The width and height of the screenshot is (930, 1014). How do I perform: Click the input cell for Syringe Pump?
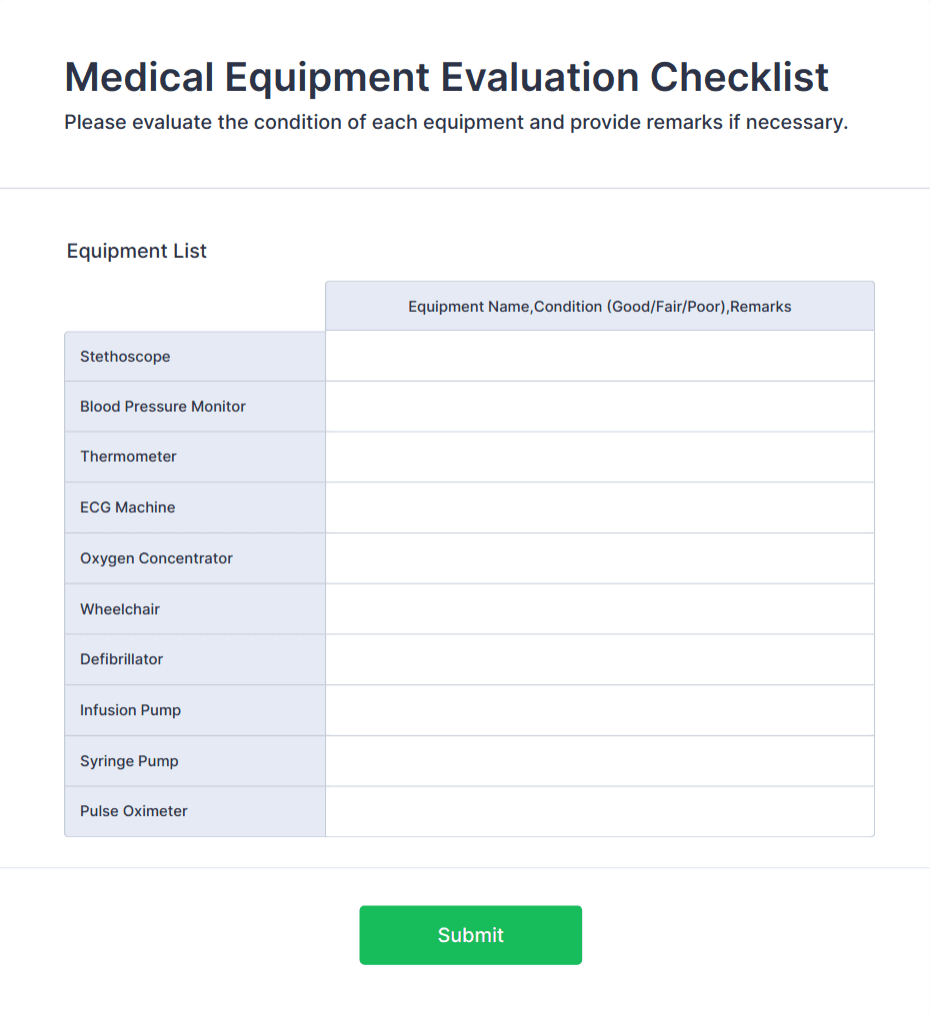coord(599,760)
